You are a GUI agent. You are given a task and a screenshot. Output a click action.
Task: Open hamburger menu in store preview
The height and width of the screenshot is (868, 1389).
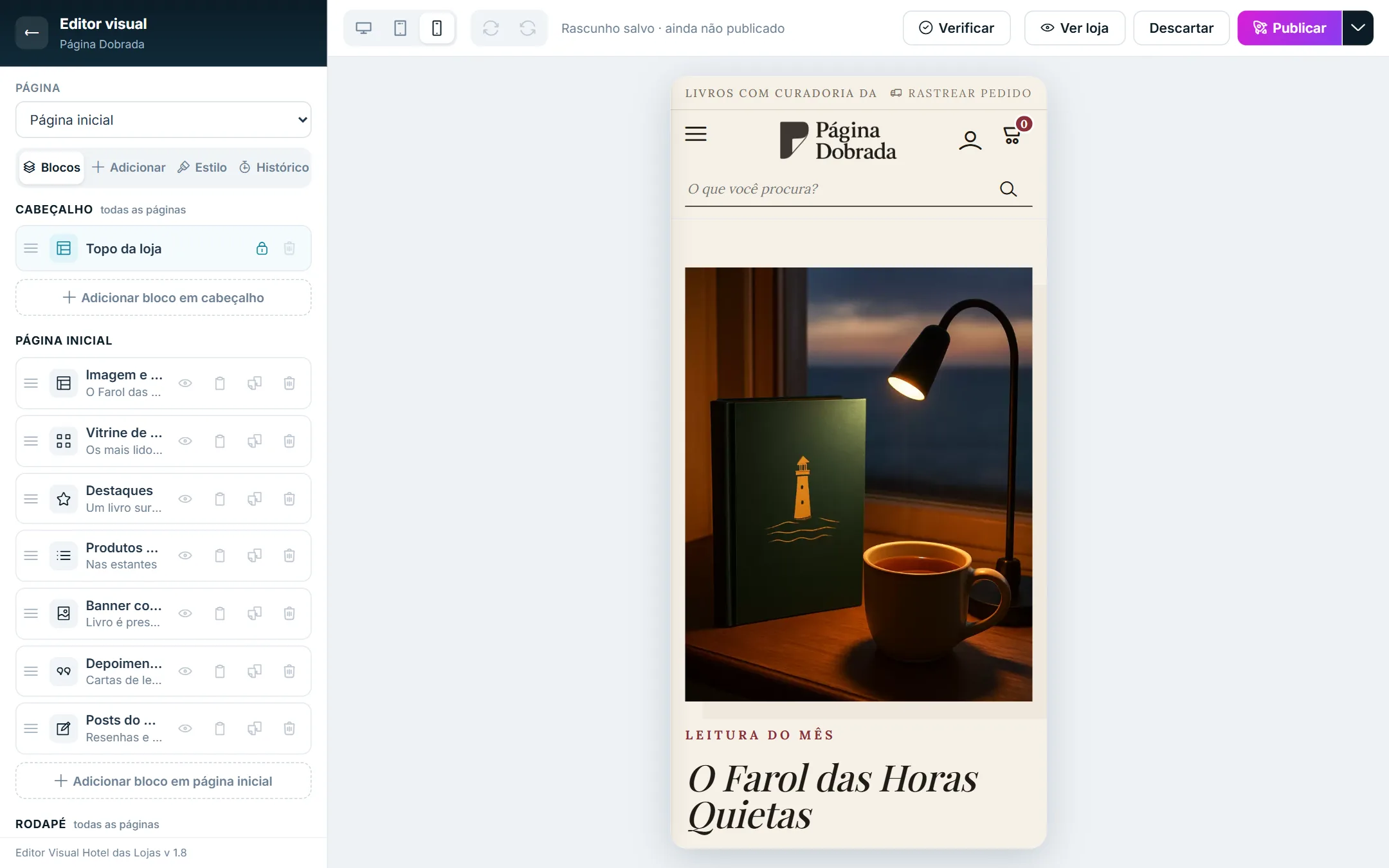pyautogui.click(x=696, y=134)
